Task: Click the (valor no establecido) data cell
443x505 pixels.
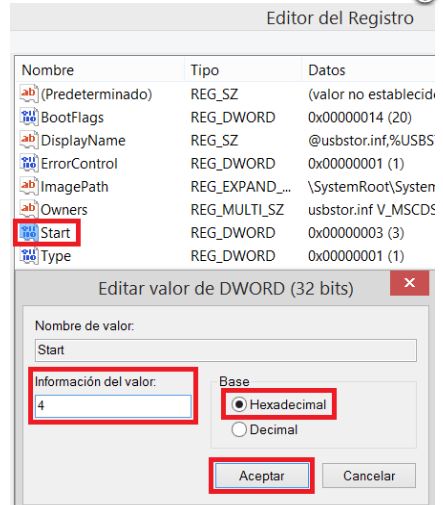Action: click(x=371, y=94)
